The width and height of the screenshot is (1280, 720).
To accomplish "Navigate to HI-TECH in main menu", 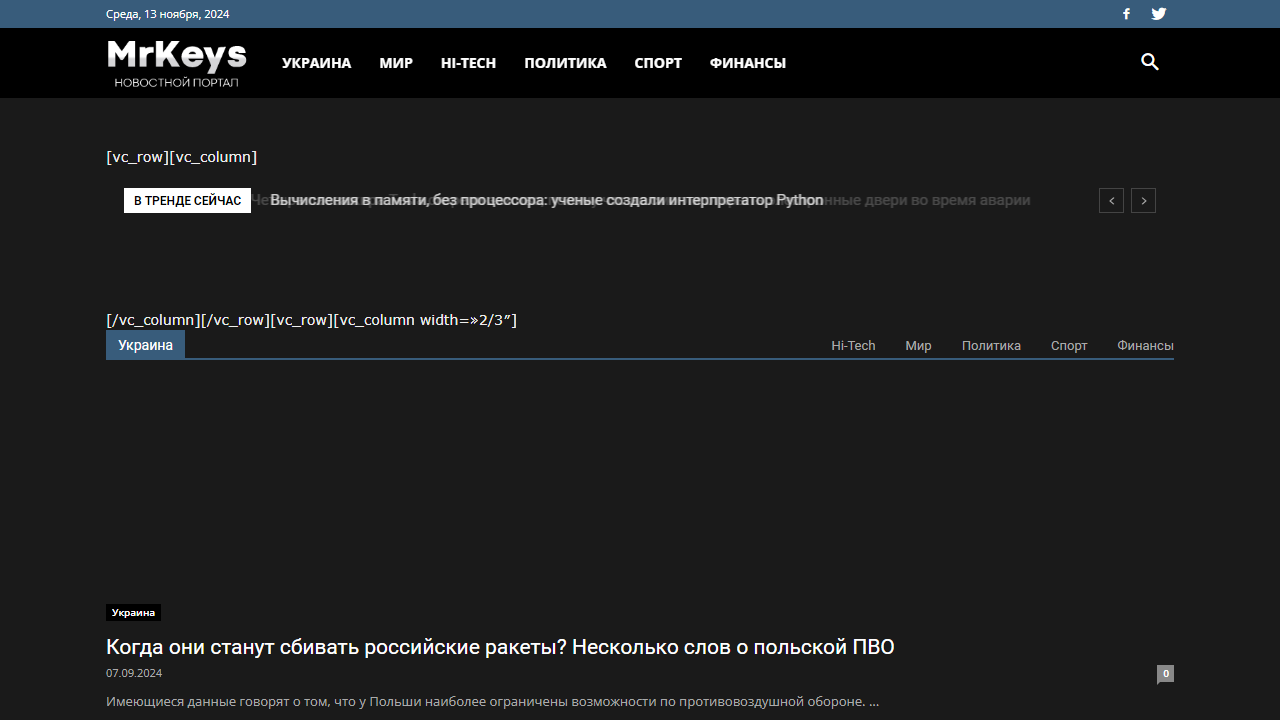I will [x=468, y=63].
